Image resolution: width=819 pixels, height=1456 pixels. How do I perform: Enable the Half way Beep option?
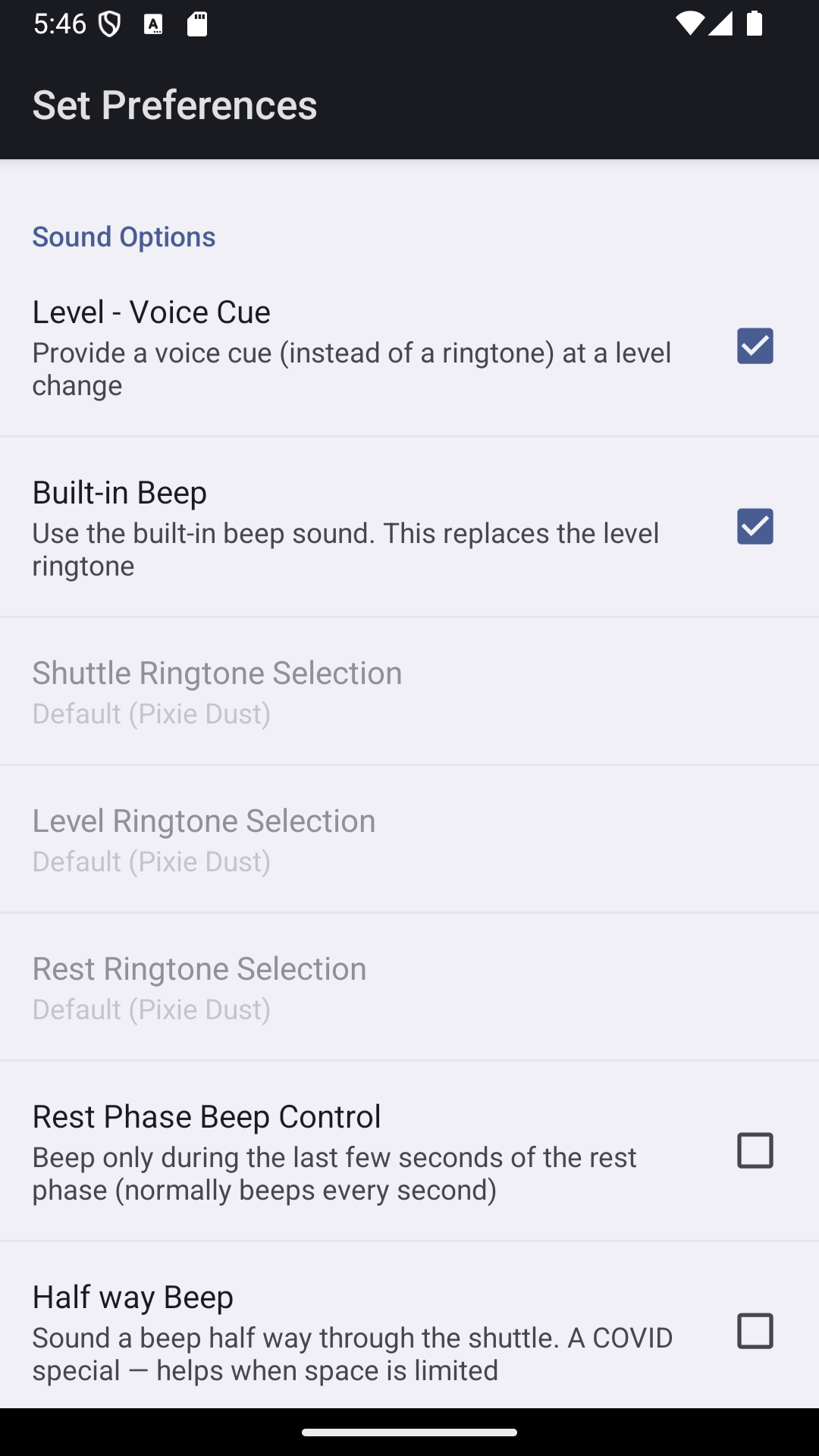click(x=755, y=1332)
